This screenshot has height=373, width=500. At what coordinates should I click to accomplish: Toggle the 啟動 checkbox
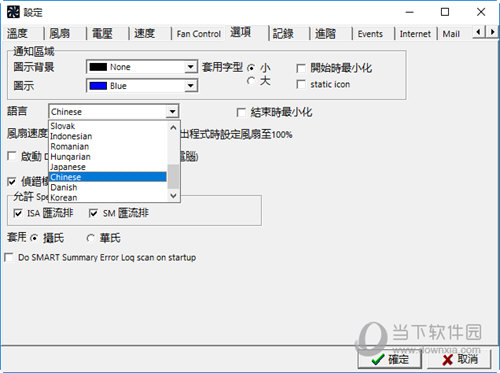click(12, 156)
